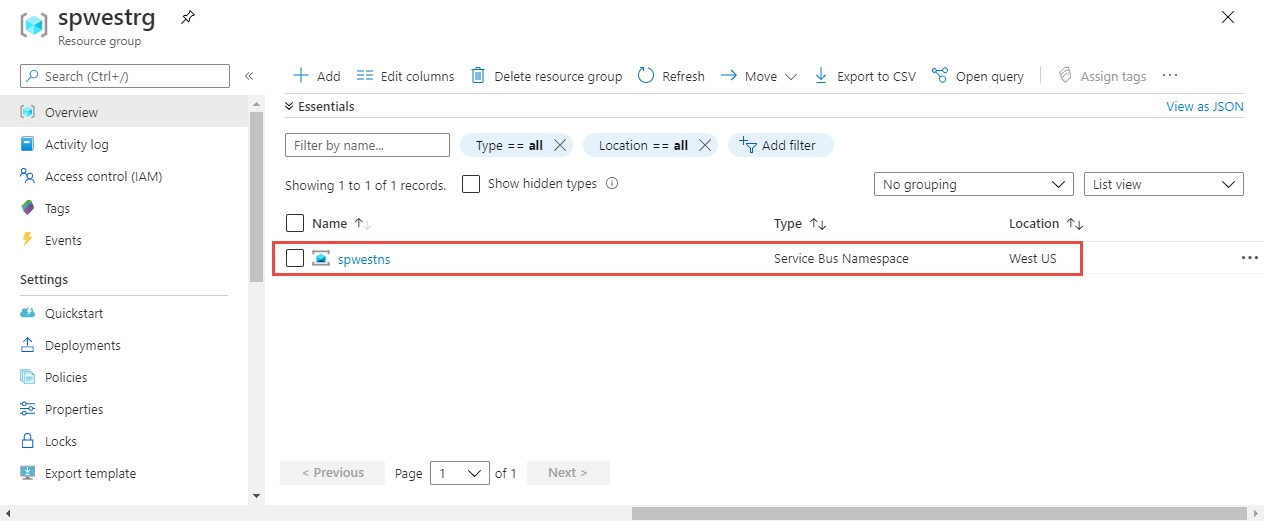Click the Type == all filter pill
The height and width of the screenshot is (521, 1264).
(516, 145)
